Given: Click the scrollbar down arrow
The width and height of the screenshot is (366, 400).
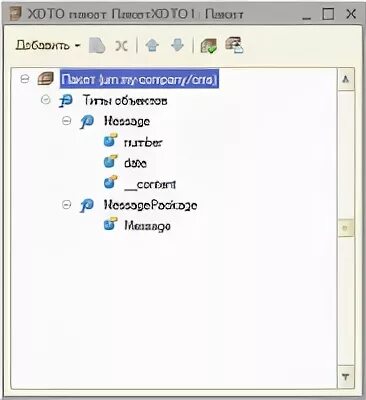Looking at the screenshot, I should (346, 377).
